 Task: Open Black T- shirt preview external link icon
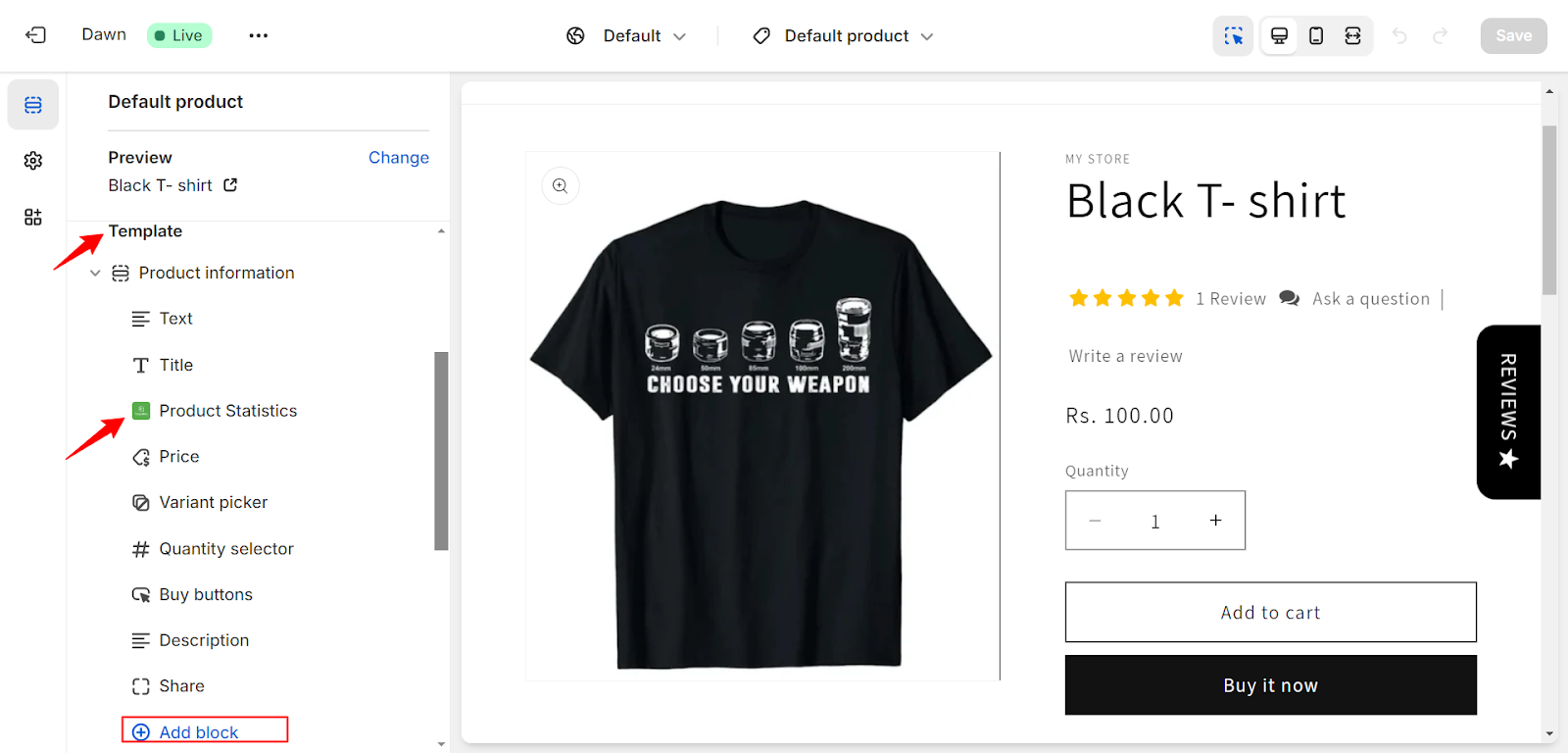230,184
